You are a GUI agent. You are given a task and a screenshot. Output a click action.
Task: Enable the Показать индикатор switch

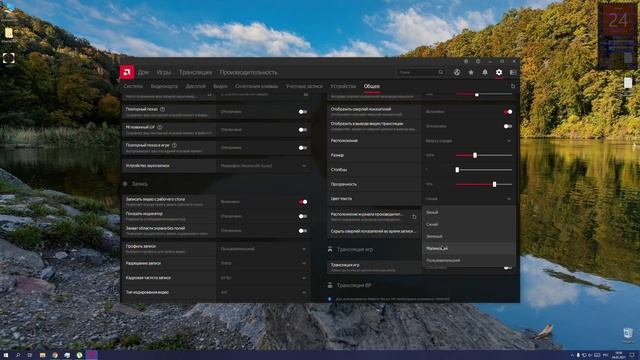coord(302,216)
